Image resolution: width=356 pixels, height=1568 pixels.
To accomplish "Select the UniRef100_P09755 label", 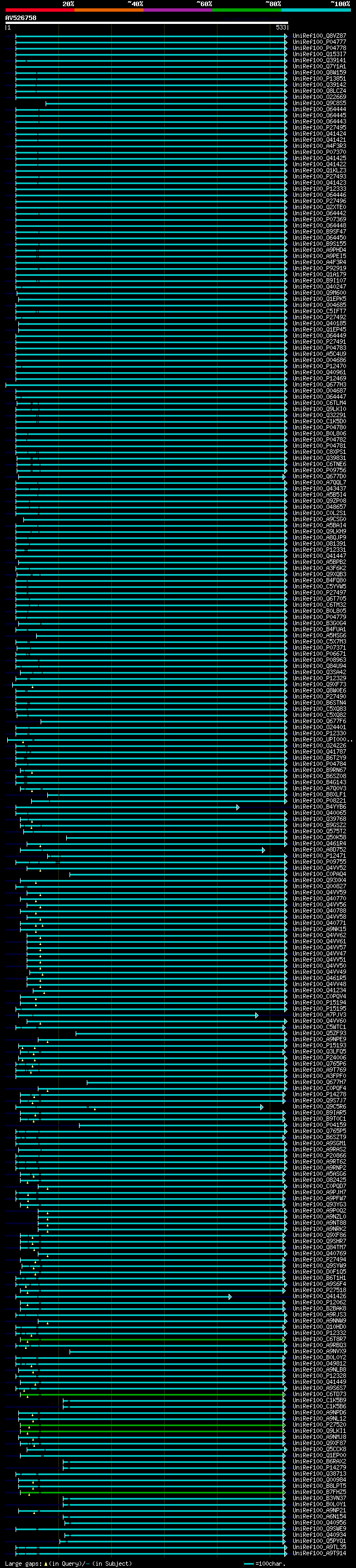I will [x=319, y=862].
